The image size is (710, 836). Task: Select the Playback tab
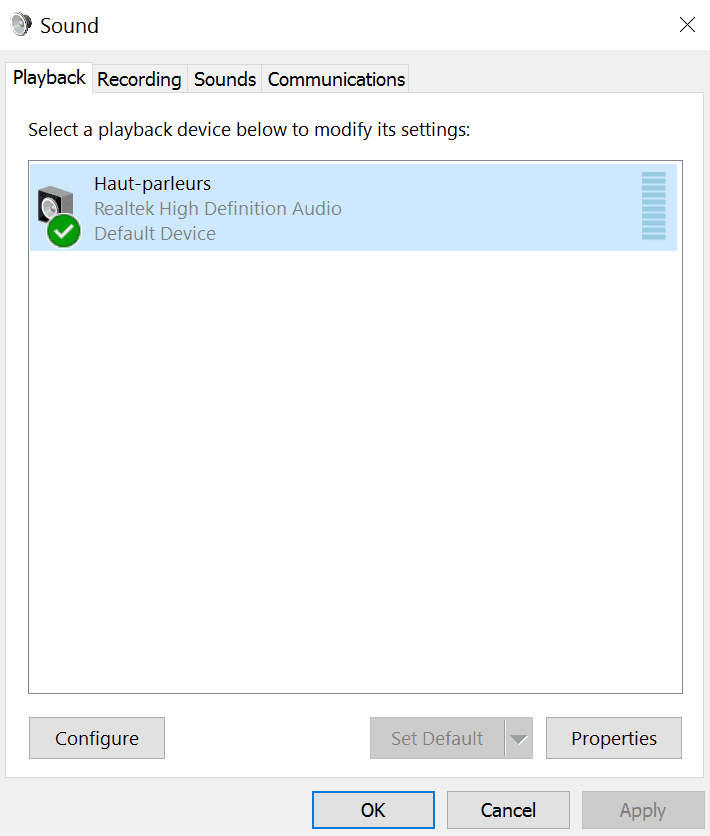click(48, 77)
